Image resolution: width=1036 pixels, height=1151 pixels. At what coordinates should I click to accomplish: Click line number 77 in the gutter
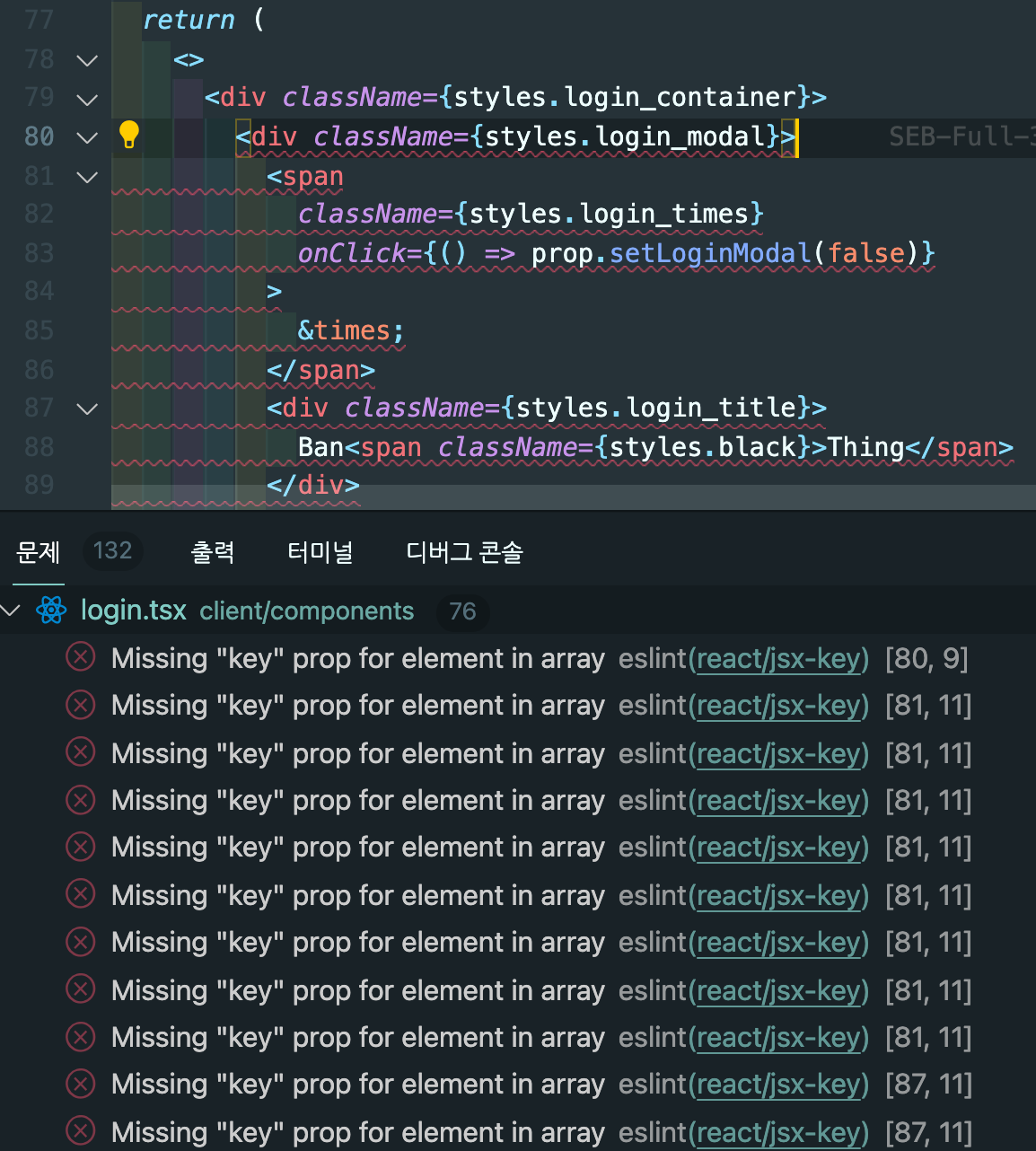pos(40,20)
